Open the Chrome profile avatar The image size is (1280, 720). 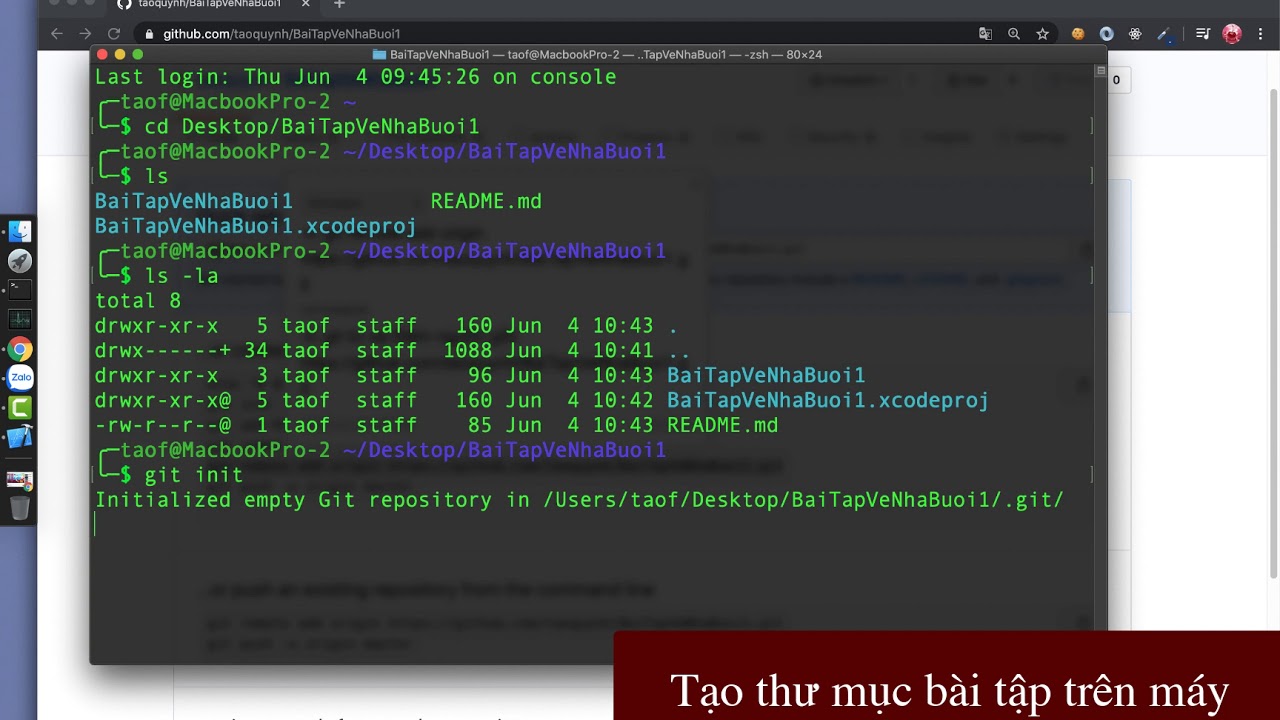pos(1232,34)
